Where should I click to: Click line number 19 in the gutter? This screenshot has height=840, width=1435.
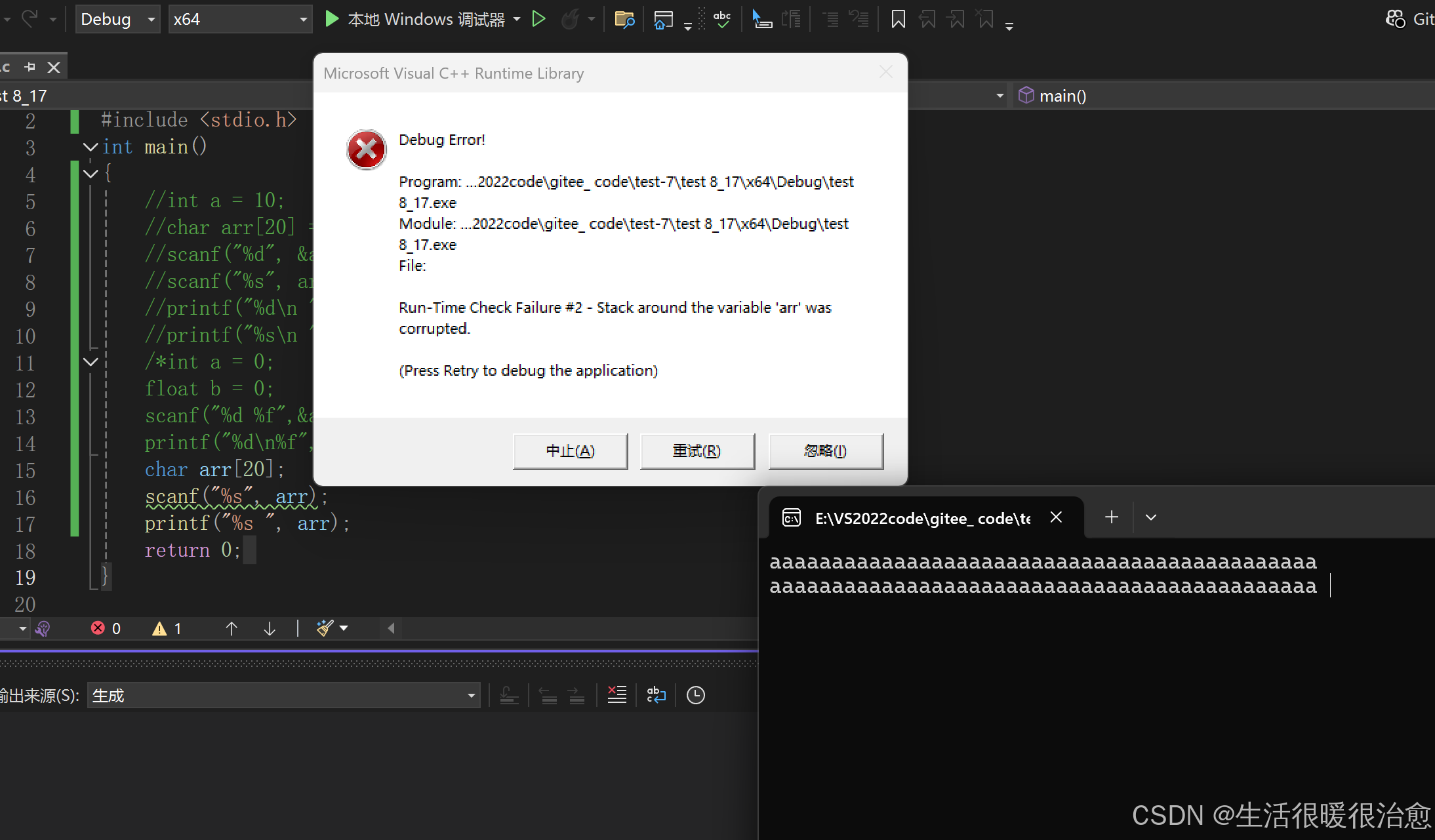click(x=25, y=578)
